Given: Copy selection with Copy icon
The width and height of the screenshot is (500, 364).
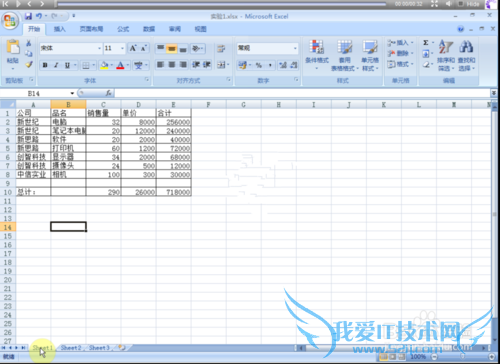Looking at the screenshot, I should point(29,53).
